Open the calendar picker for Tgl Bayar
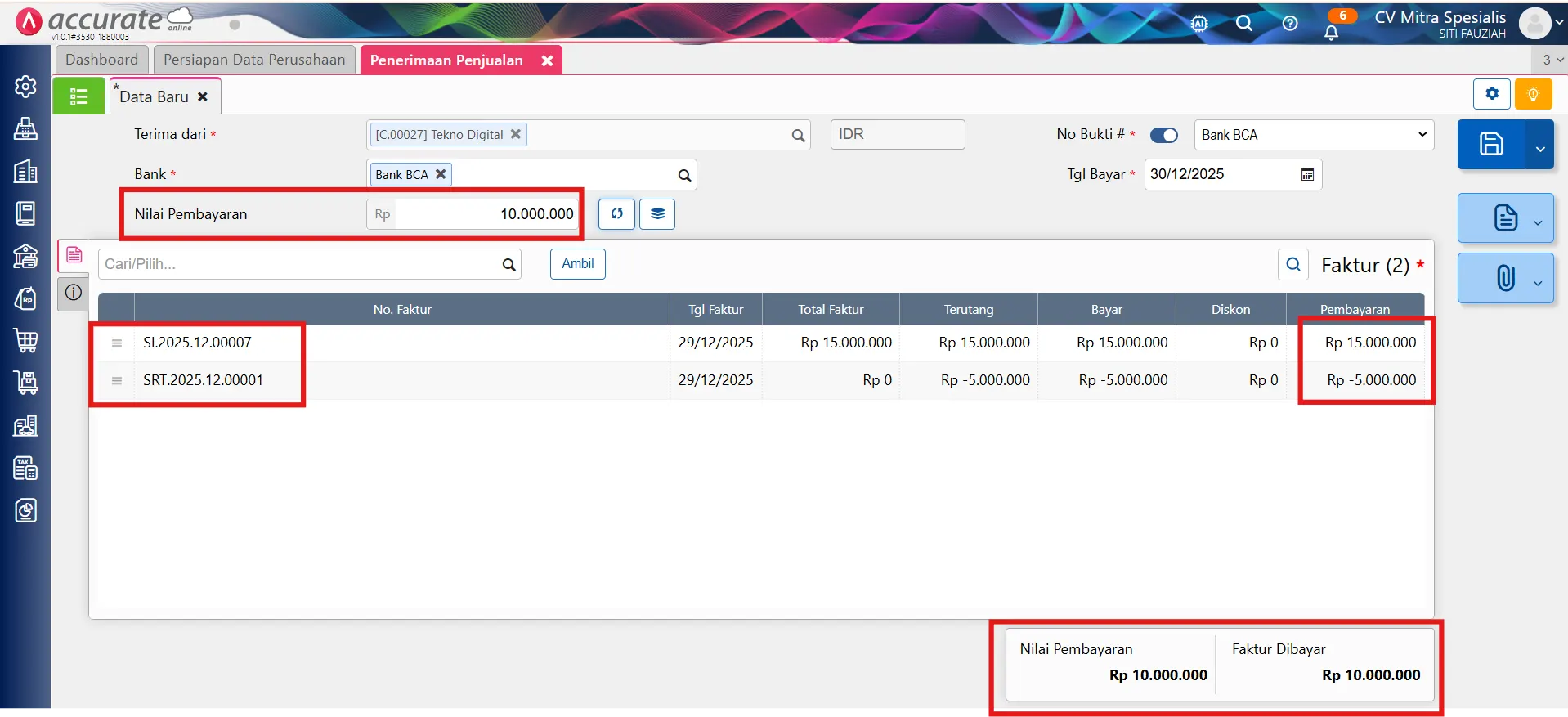Screen dimensions: 1568x717 pyautogui.click(x=1307, y=174)
